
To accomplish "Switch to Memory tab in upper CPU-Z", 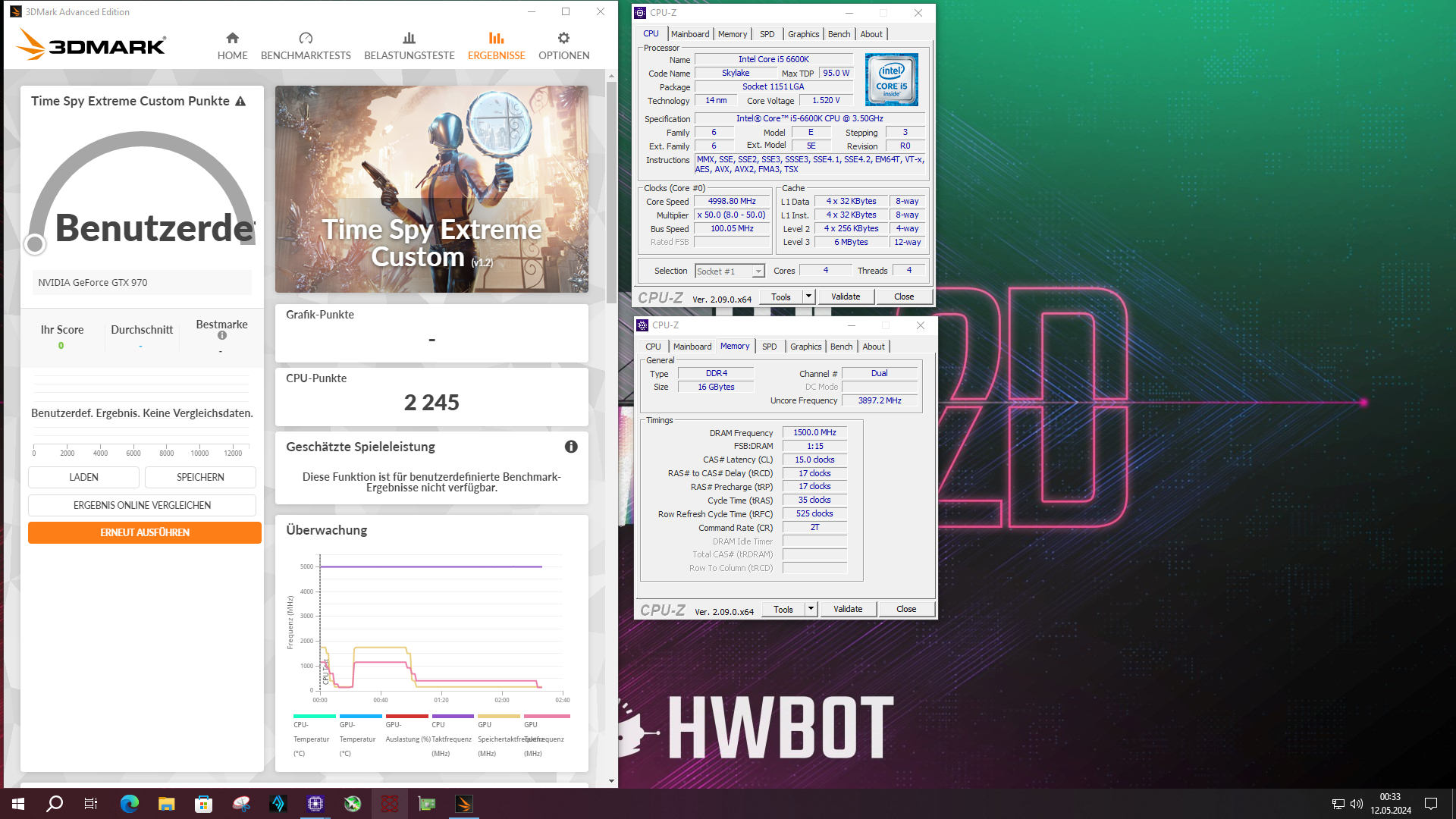I will tap(733, 34).
